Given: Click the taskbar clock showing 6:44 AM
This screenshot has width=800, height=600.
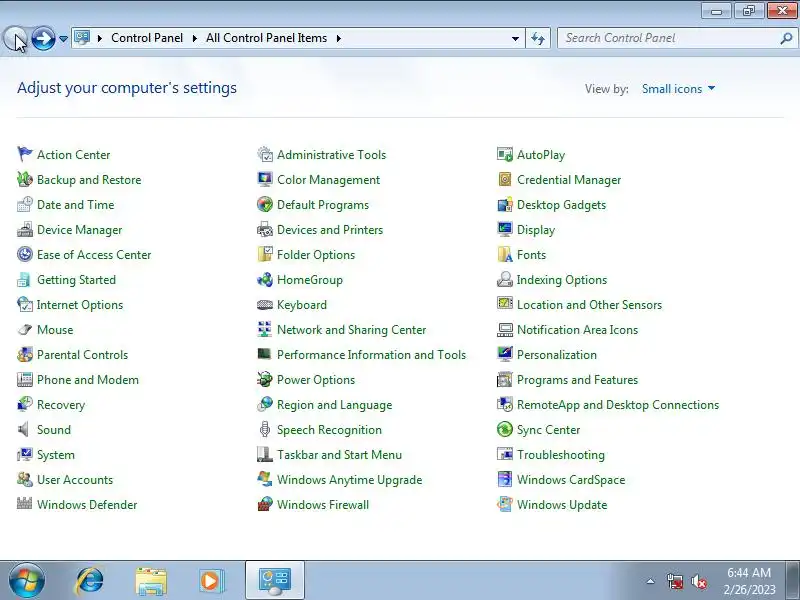Looking at the screenshot, I should click(x=749, y=581).
